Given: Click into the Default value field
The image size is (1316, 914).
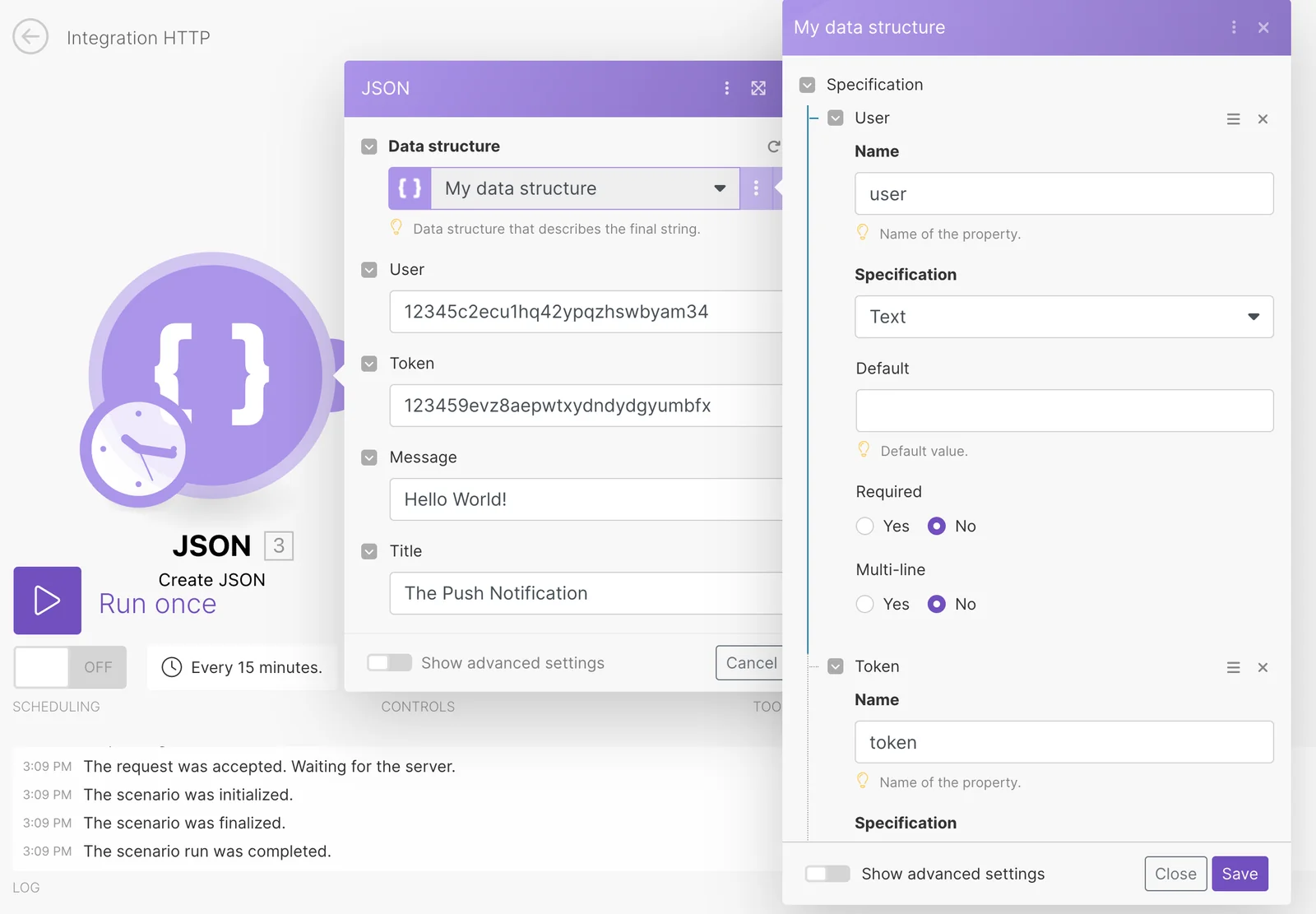Looking at the screenshot, I should (1064, 411).
